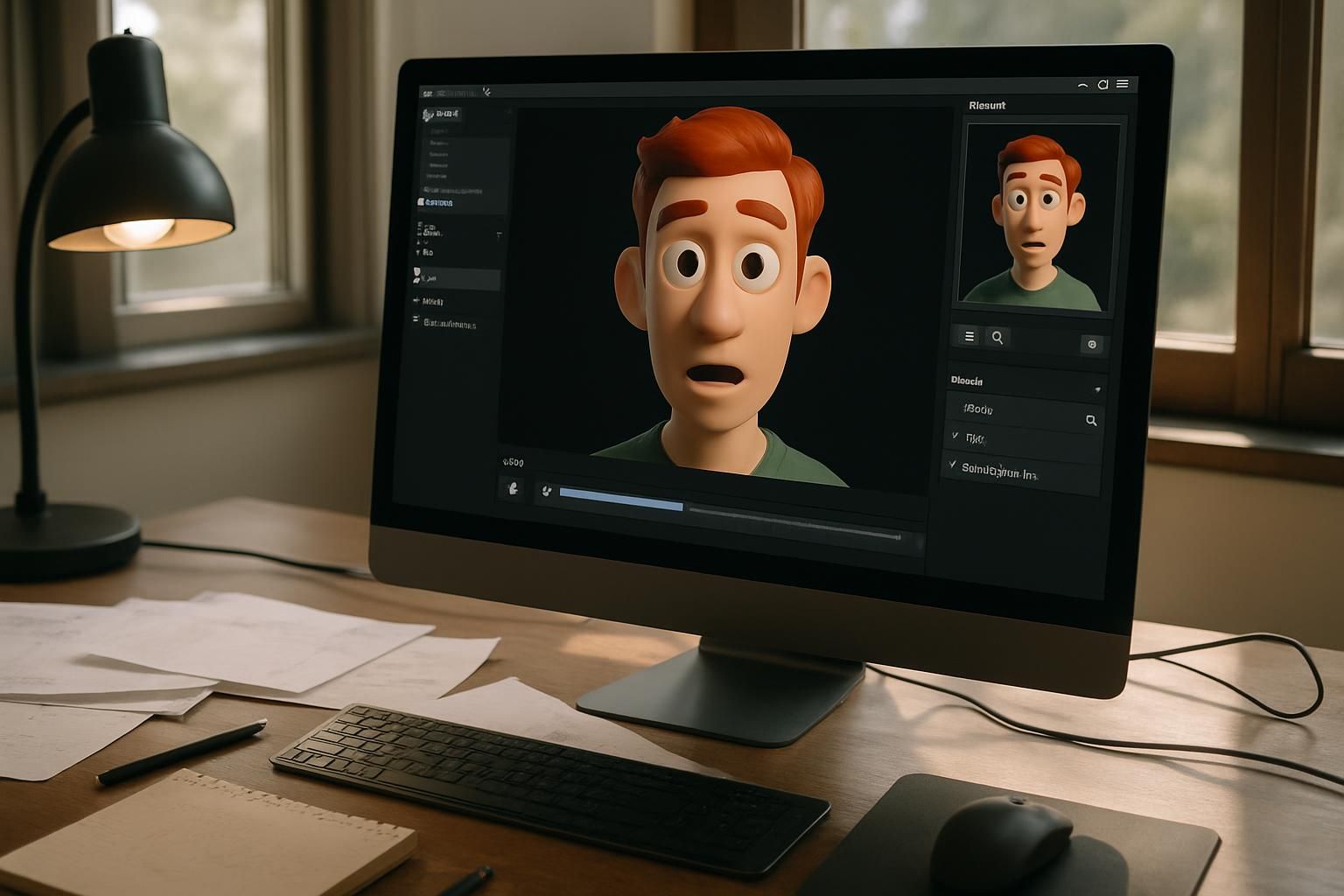Toggle the Fix checkbox in the right panel
Image resolution: width=1344 pixels, height=896 pixels.
(955, 436)
